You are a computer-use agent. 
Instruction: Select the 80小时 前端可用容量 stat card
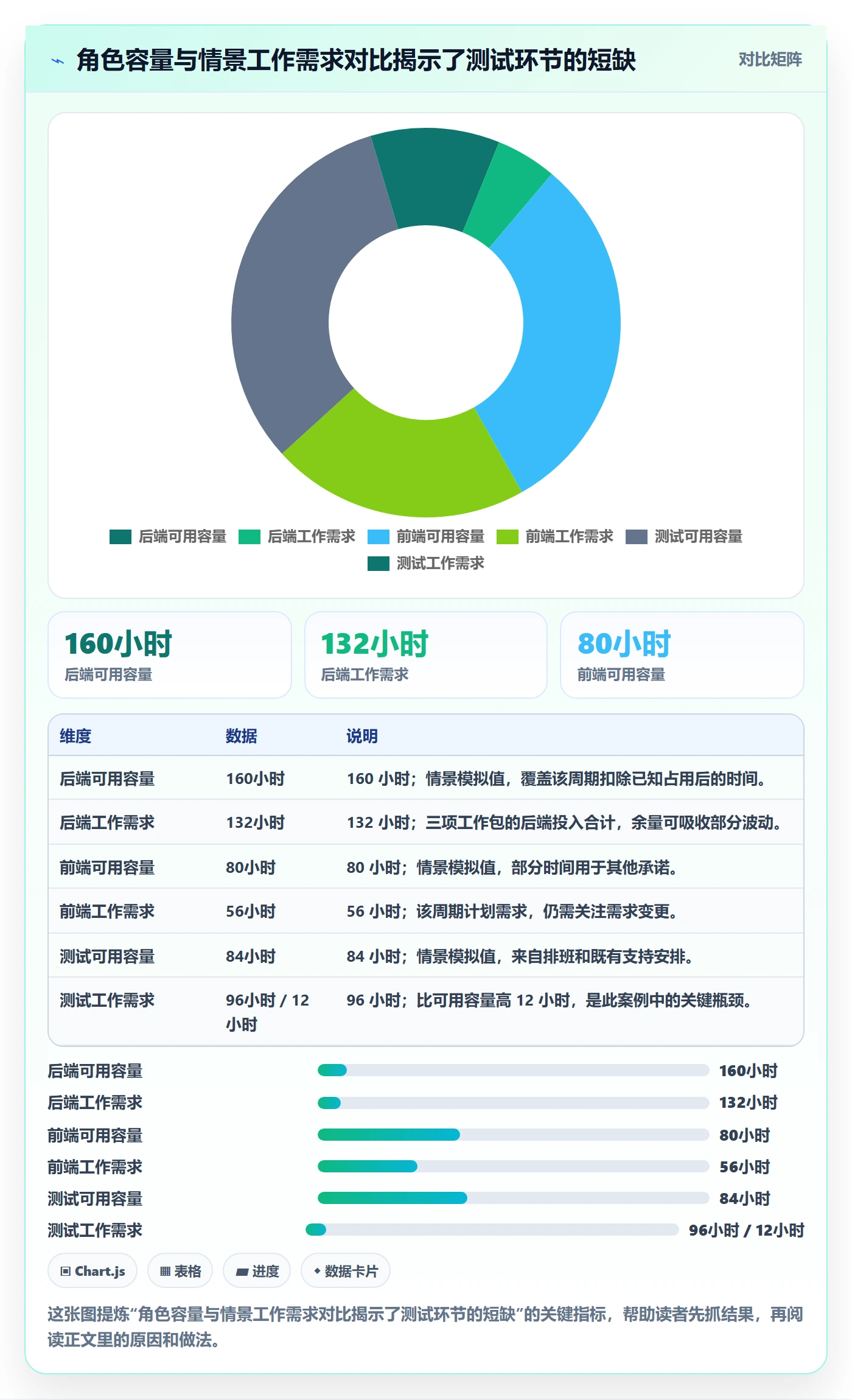tap(682, 655)
